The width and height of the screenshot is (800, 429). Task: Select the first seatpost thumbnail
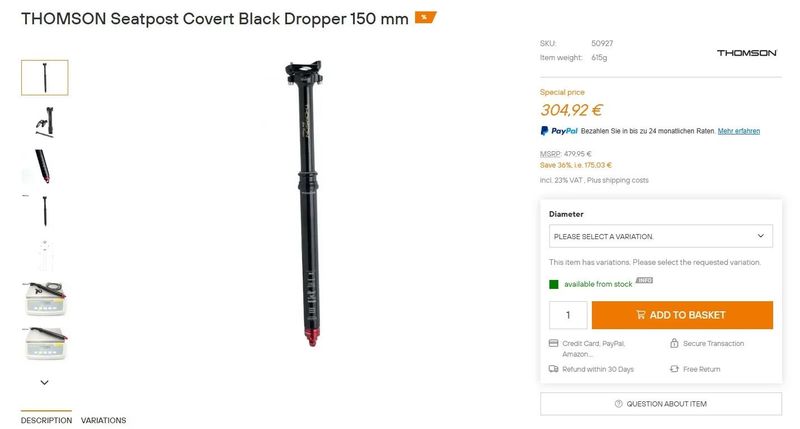[x=44, y=78]
